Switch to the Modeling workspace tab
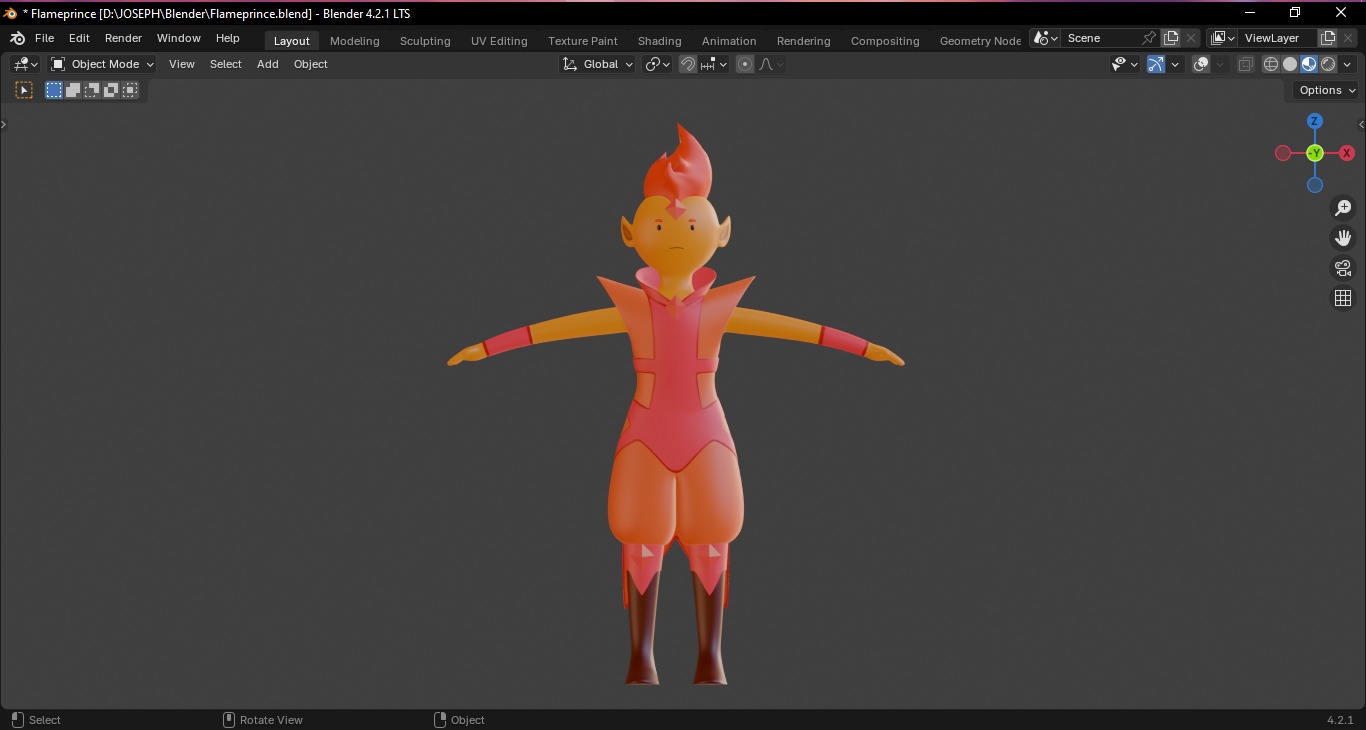 click(x=355, y=41)
